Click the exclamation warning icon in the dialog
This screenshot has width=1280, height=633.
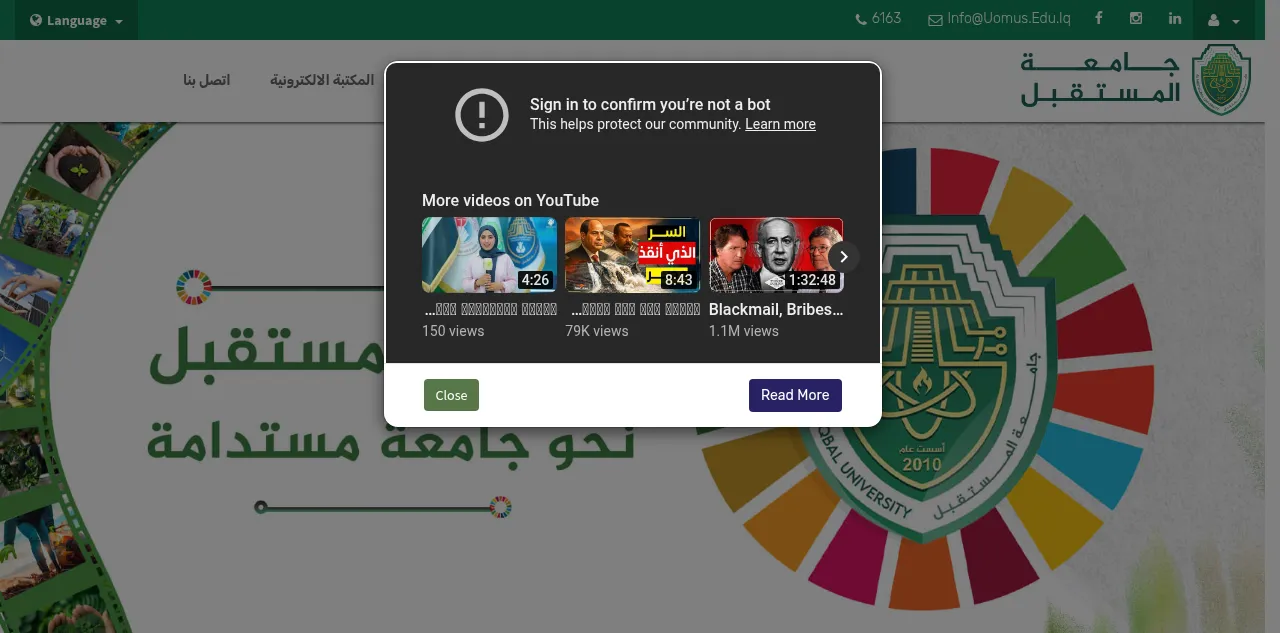click(482, 114)
